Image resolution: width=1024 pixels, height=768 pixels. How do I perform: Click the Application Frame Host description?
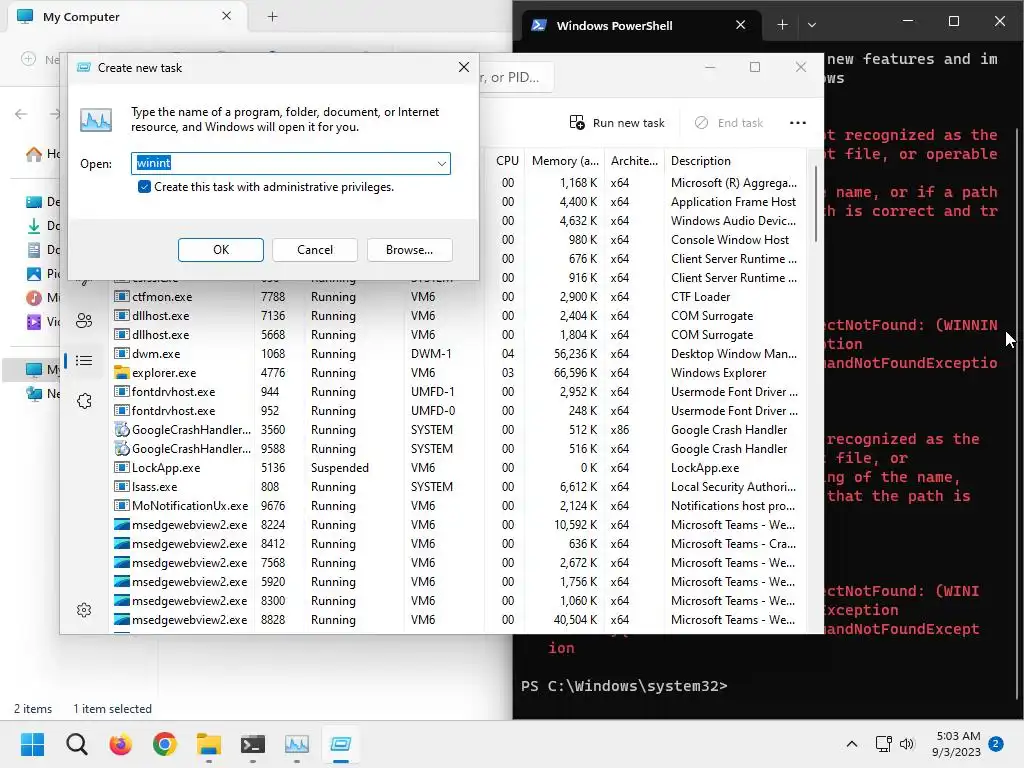point(733,202)
